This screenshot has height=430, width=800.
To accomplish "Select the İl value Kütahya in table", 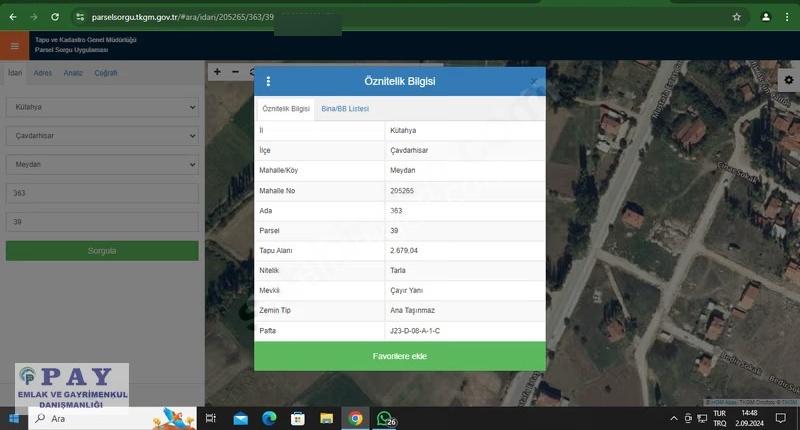I will coord(403,131).
